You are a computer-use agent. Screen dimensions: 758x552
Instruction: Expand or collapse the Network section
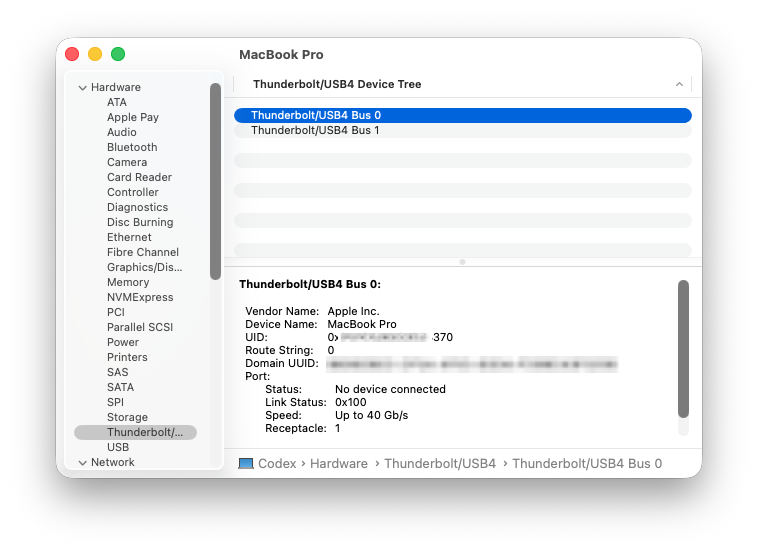(83, 462)
